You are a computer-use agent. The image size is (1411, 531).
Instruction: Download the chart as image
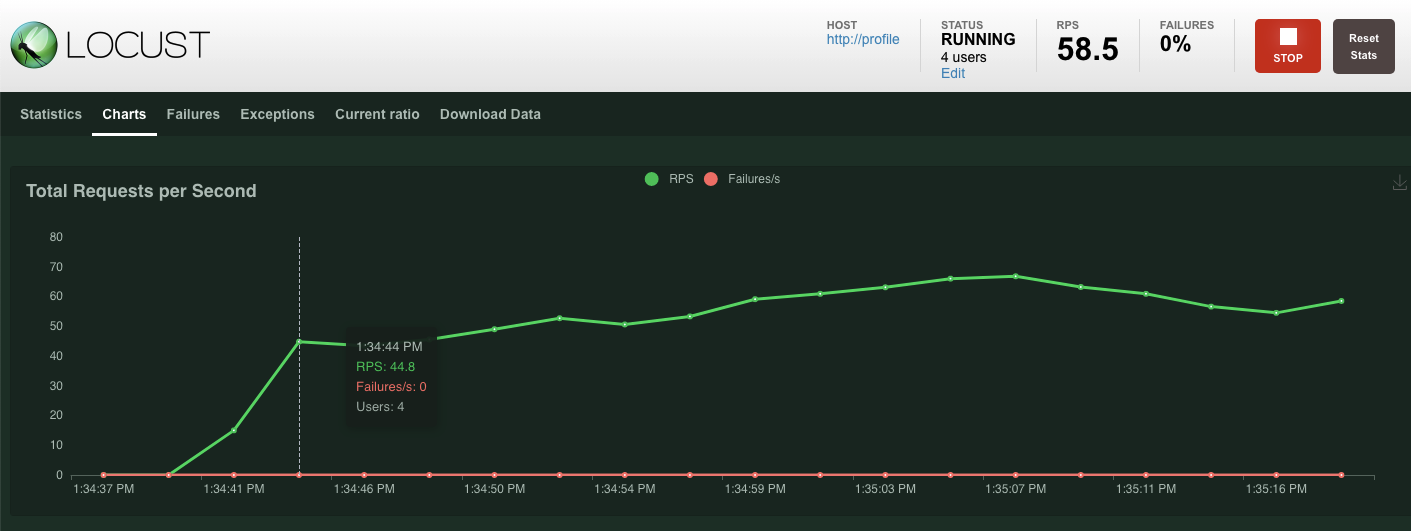pos(1399,182)
